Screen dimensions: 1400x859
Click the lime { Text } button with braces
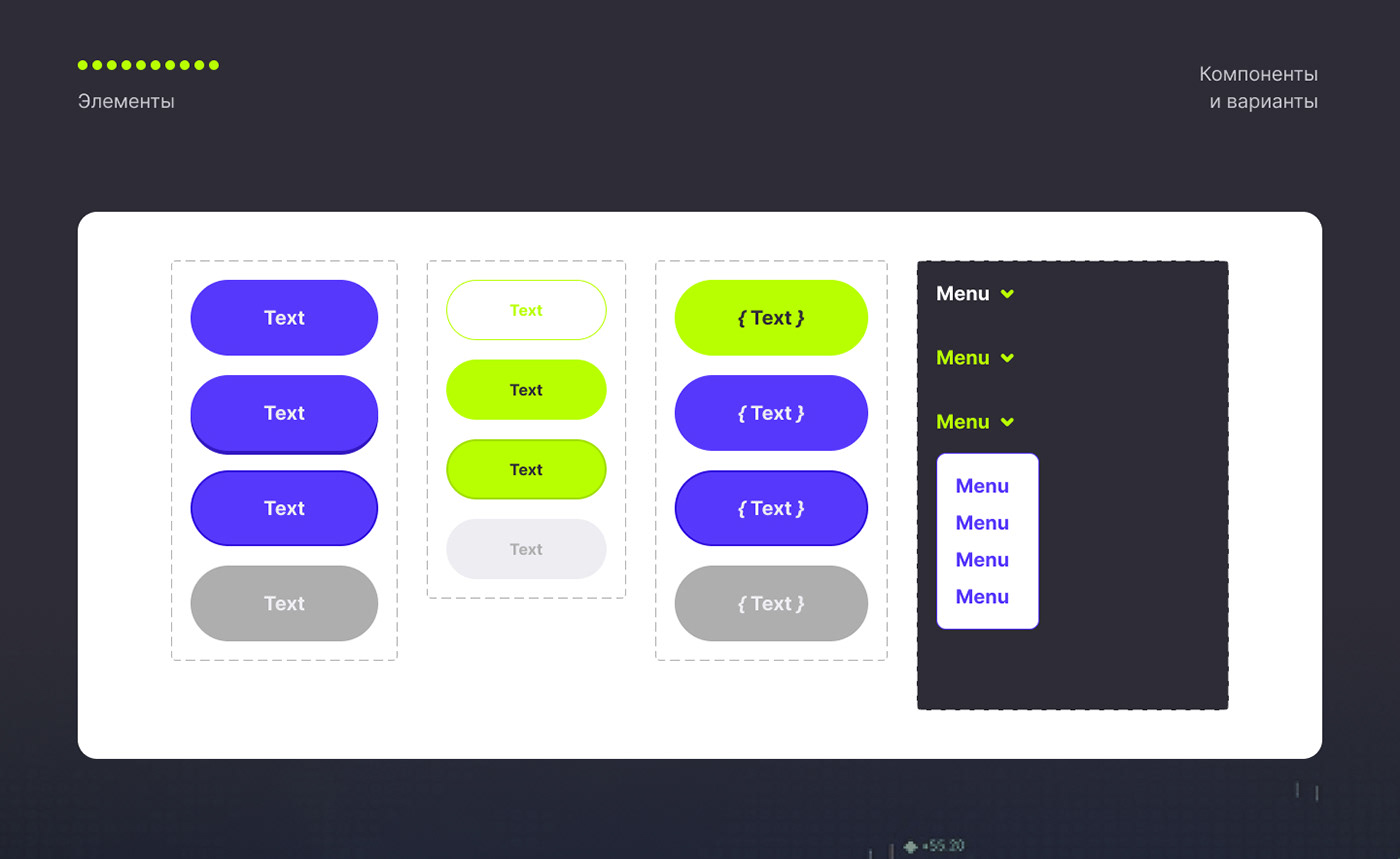(x=771, y=318)
